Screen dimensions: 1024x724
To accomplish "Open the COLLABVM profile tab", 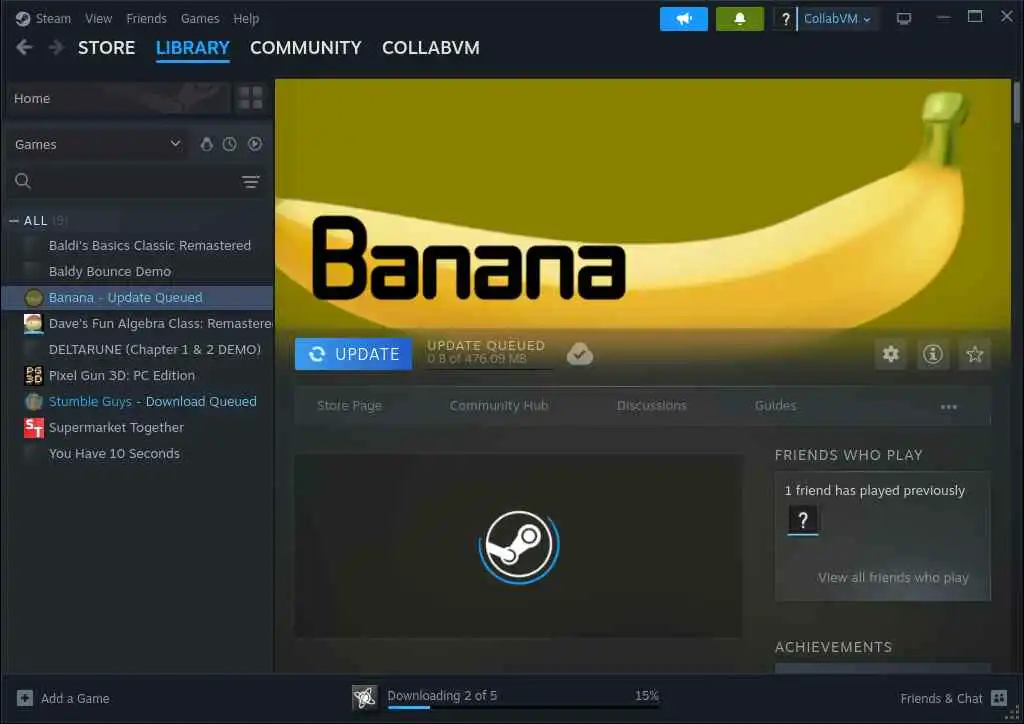I will click(431, 48).
